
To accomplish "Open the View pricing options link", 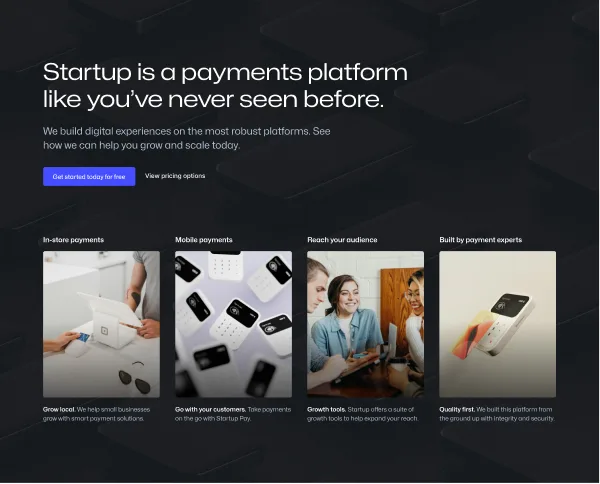I will 175,176.
